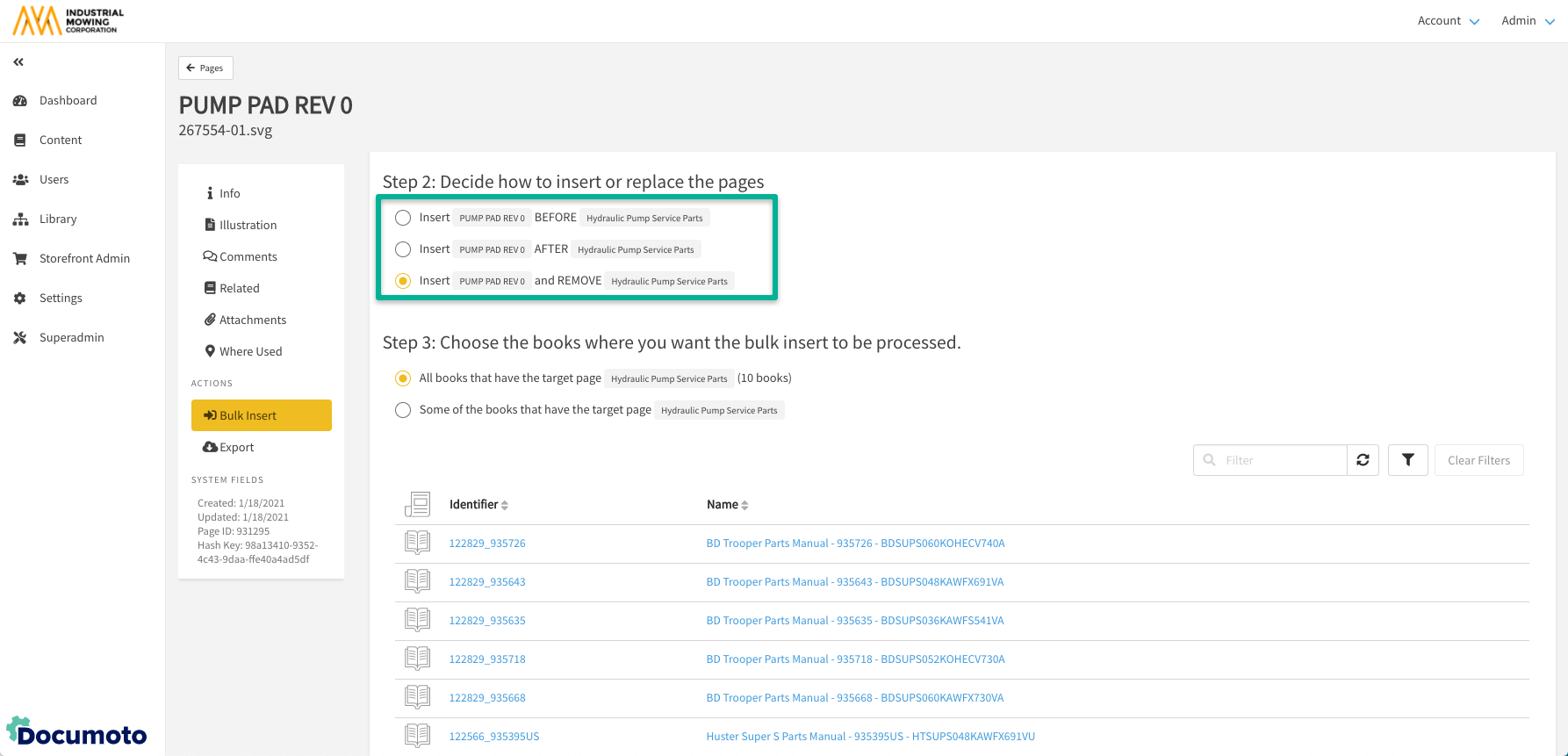Open the Account dropdown menu

click(1448, 21)
